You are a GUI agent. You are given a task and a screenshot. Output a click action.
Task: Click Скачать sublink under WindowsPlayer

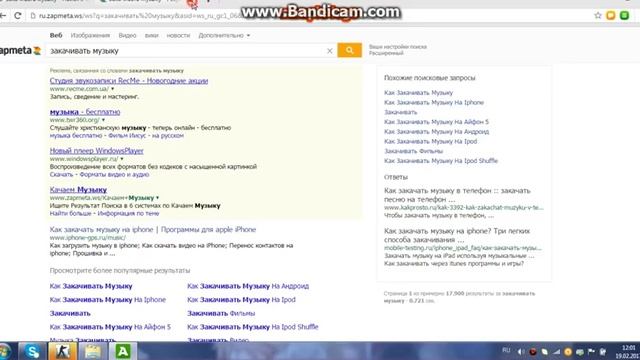61,174
